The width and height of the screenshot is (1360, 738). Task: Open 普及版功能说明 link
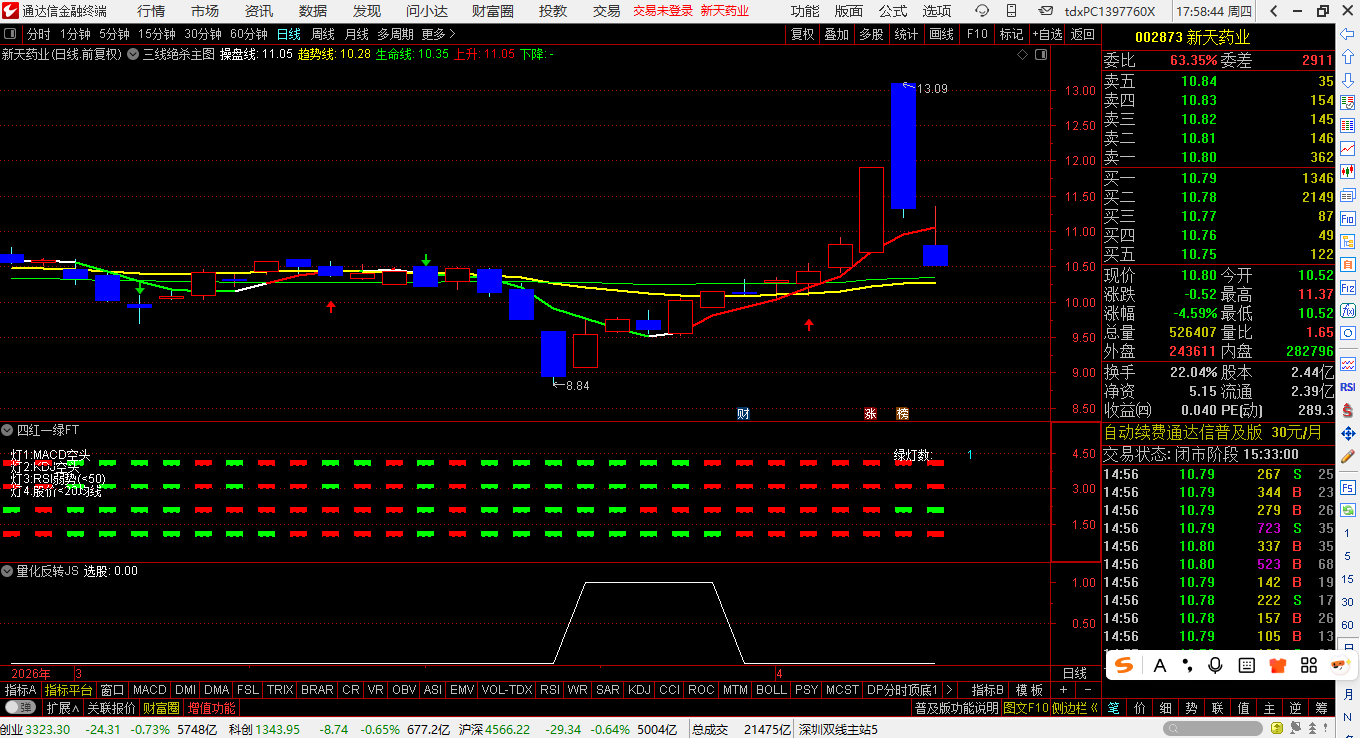(x=956, y=708)
